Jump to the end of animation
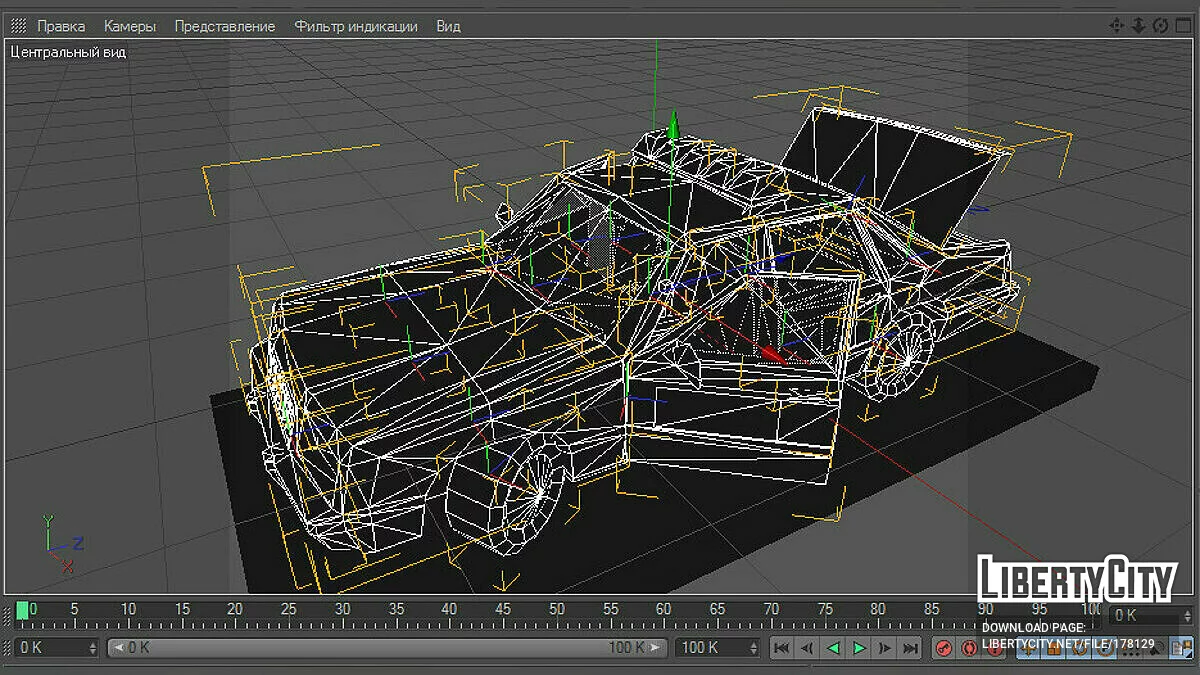Image resolution: width=1200 pixels, height=675 pixels. tap(910, 648)
